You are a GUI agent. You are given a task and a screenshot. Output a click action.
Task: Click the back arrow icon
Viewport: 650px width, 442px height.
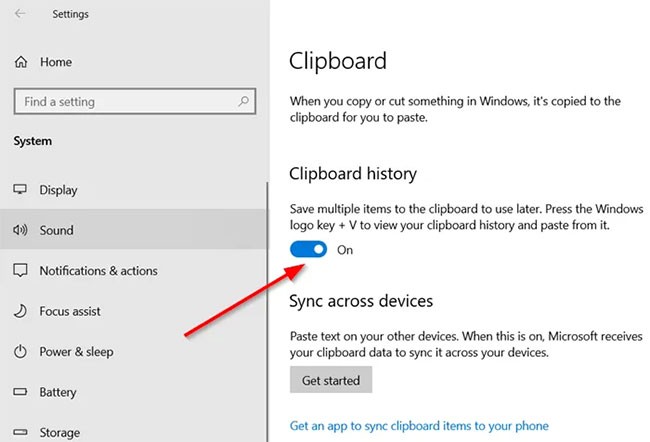click(x=21, y=14)
